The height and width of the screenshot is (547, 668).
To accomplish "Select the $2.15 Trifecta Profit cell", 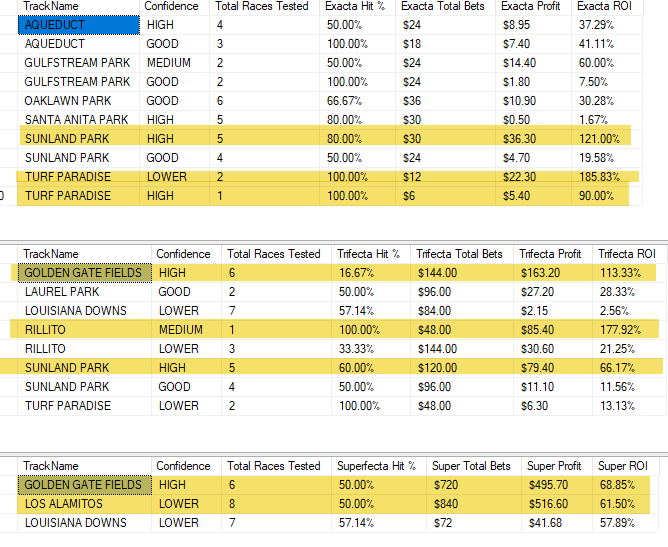I will point(553,311).
